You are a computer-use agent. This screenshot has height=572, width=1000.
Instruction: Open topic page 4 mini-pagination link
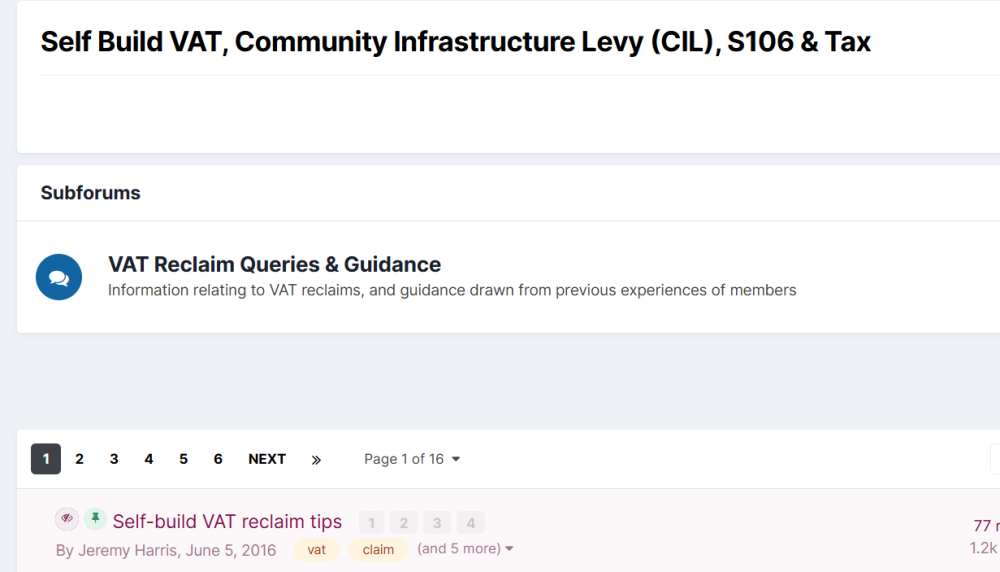pos(471,523)
